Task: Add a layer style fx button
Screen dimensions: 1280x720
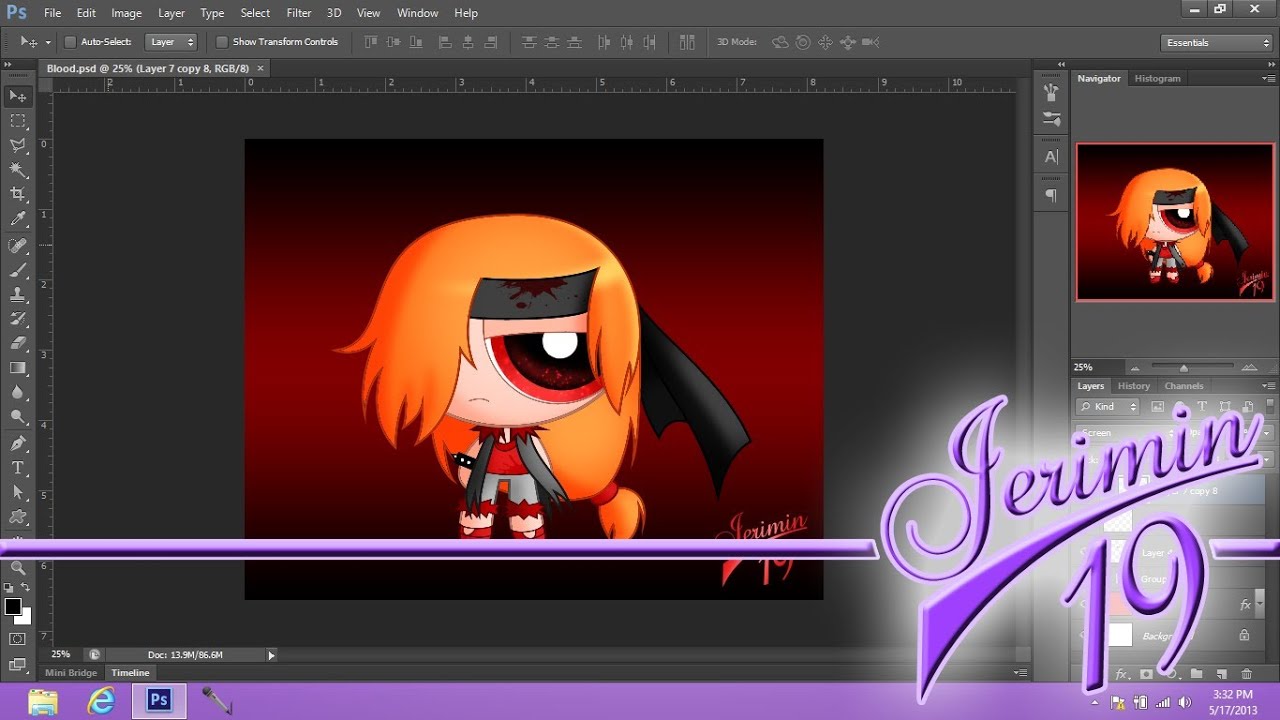Action: point(1122,674)
